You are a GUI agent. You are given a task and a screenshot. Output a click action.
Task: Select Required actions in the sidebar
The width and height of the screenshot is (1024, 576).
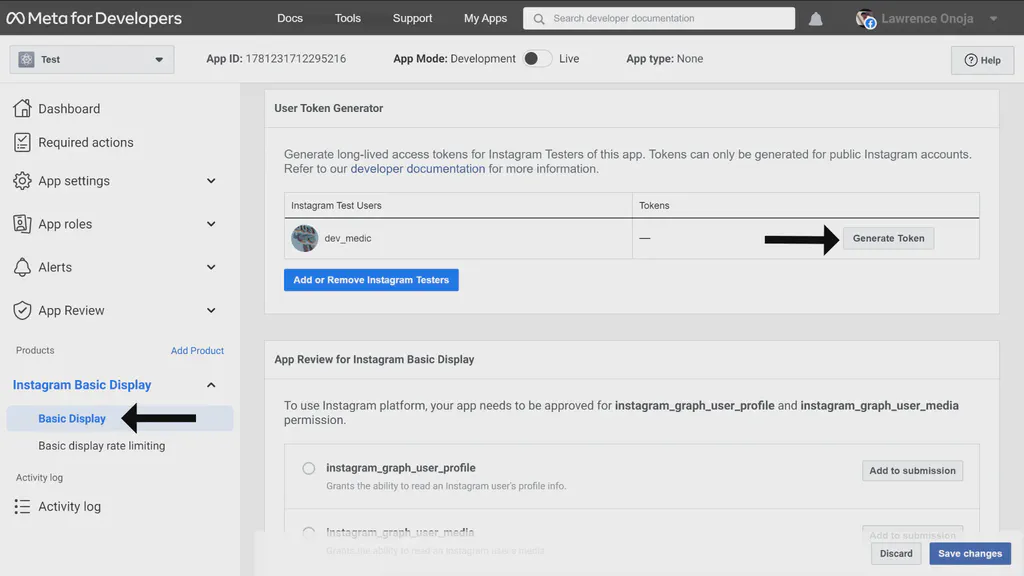tap(85, 142)
